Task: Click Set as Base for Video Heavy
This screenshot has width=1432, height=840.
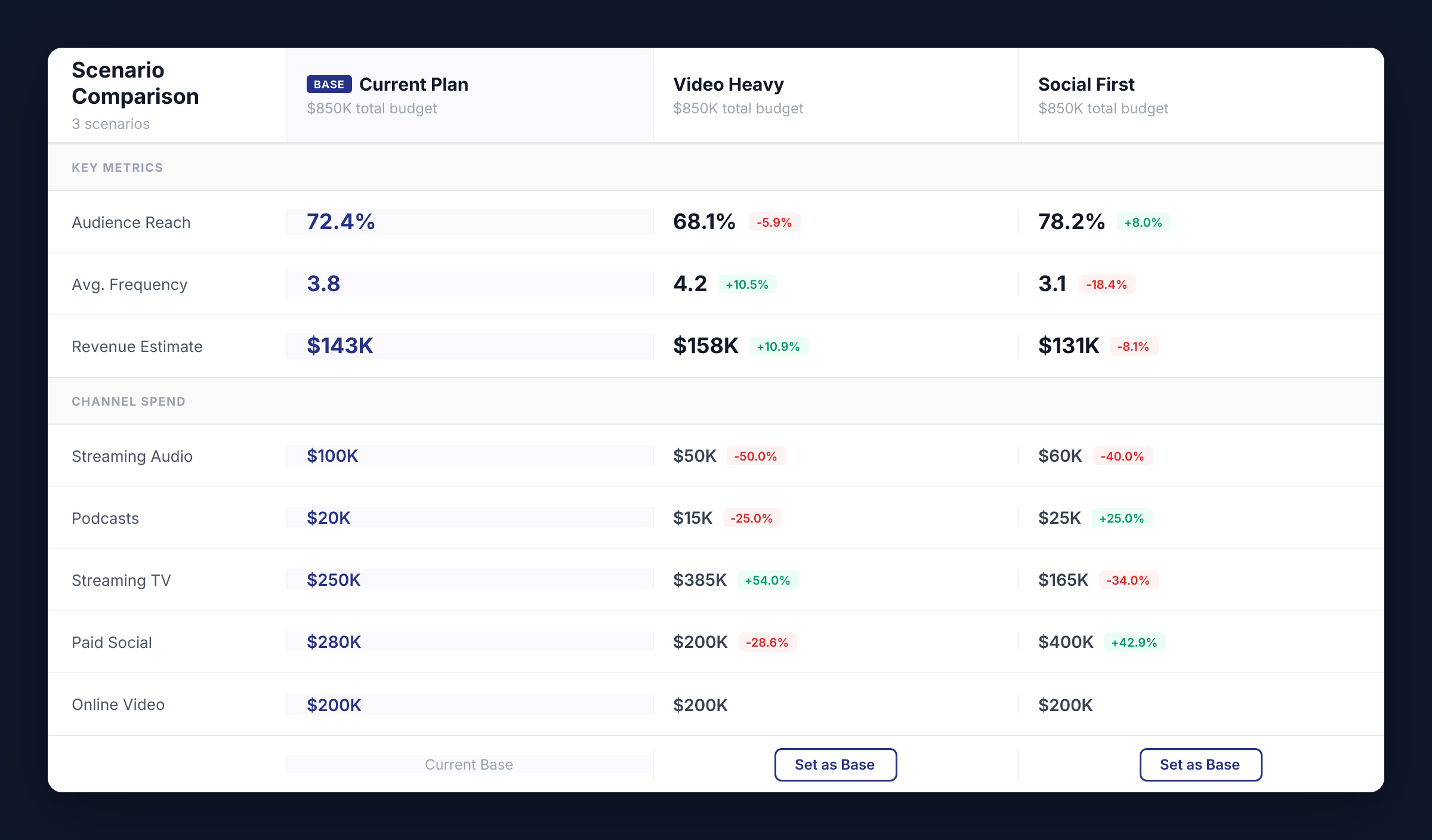Action: pos(835,764)
